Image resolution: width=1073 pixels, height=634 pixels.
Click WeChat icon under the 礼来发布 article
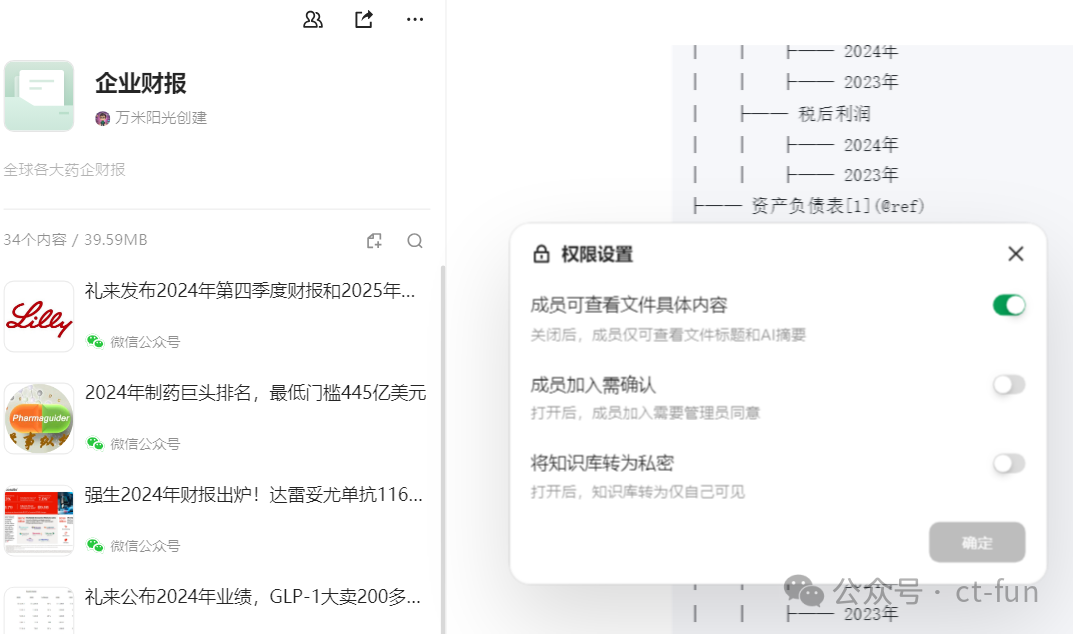[x=94, y=341]
